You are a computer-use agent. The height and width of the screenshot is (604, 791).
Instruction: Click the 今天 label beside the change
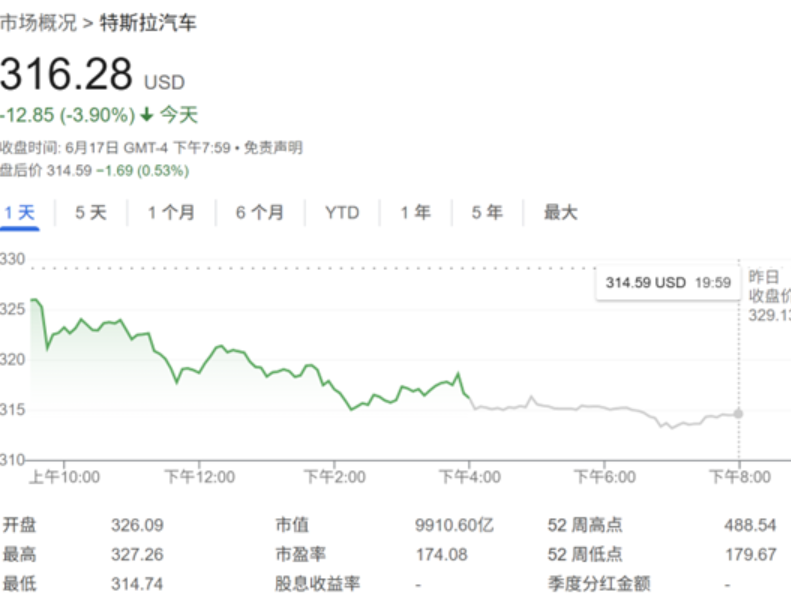pyautogui.click(x=179, y=115)
